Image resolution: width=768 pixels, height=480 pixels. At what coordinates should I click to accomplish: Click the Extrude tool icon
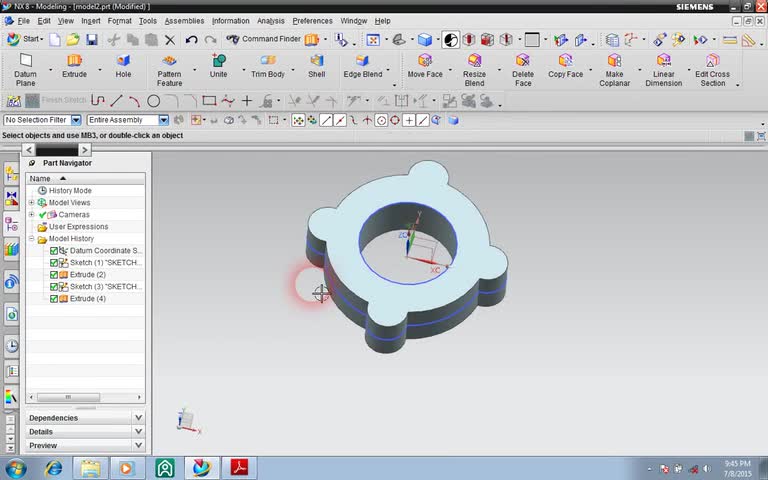point(74,62)
